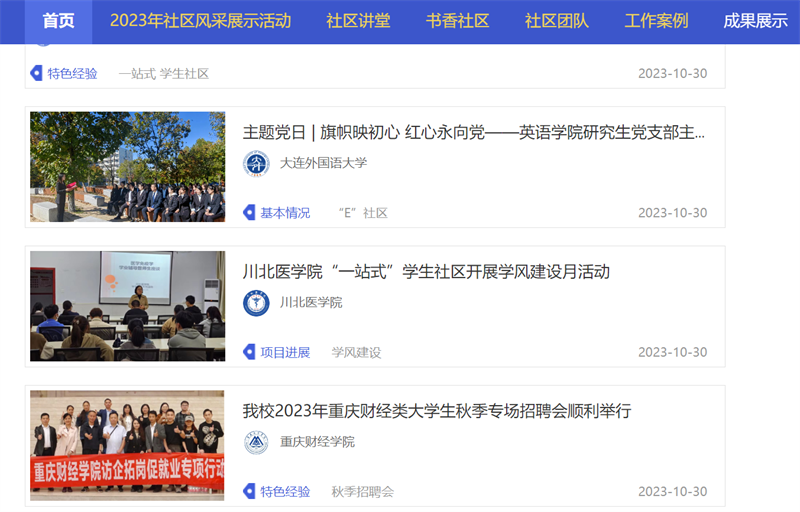
Task: Click 重庆财经学院 school logo icon
Action: pyautogui.click(x=256, y=442)
